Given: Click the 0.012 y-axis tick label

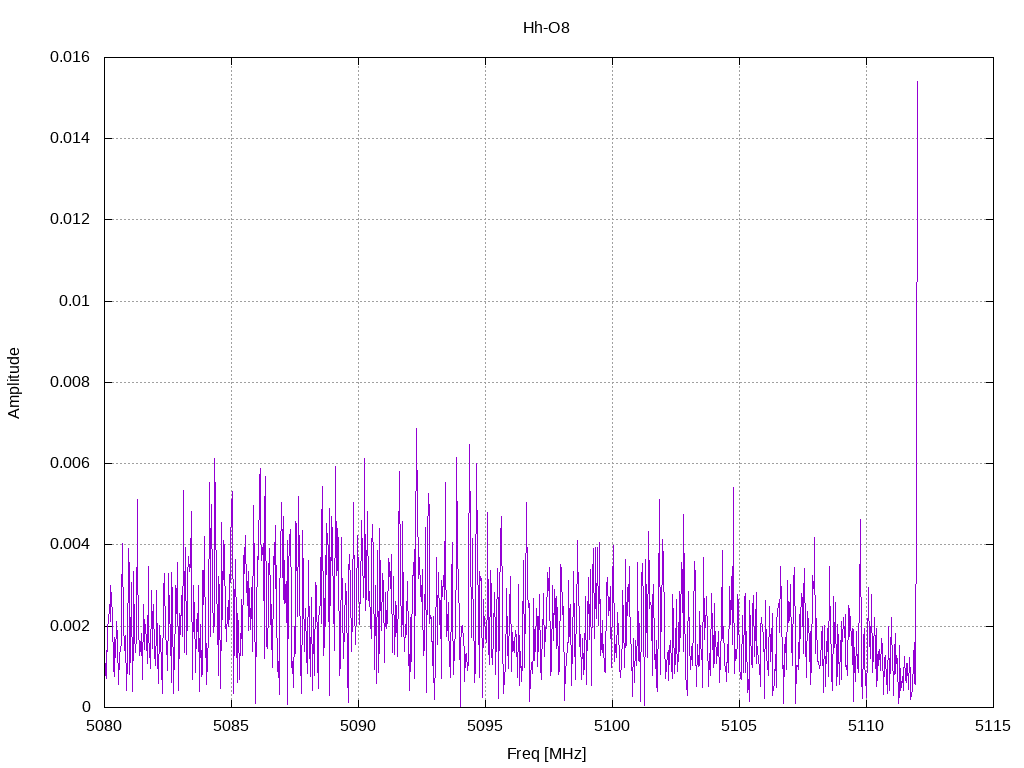Looking at the screenshot, I should (70, 219).
